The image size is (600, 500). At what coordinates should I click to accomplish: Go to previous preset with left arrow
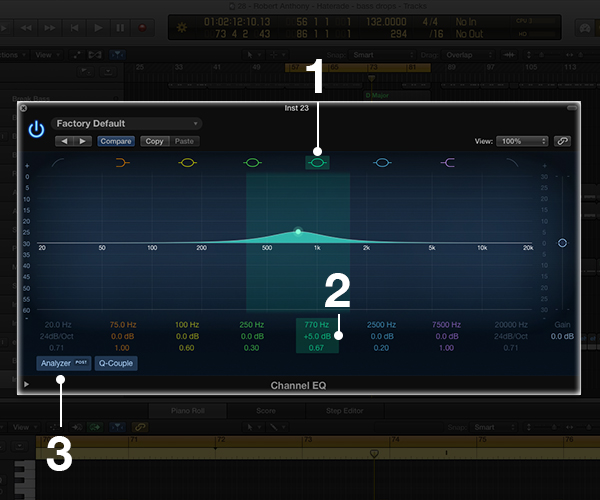64,141
